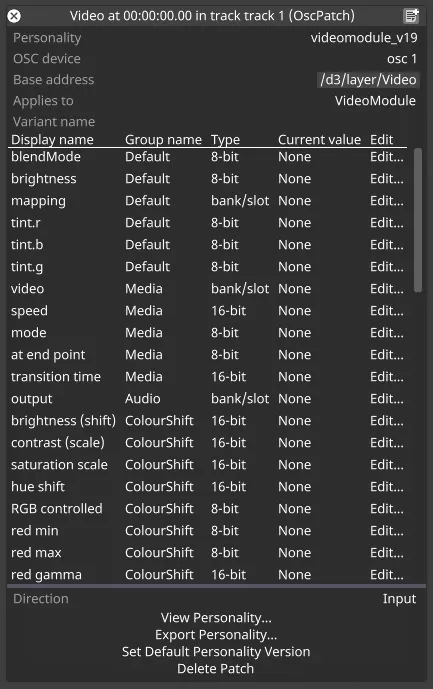The width and height of the screenshot is (433, 689).
Task: Open View Personality option
Action: pyautogui.click(x=216, y=618)
